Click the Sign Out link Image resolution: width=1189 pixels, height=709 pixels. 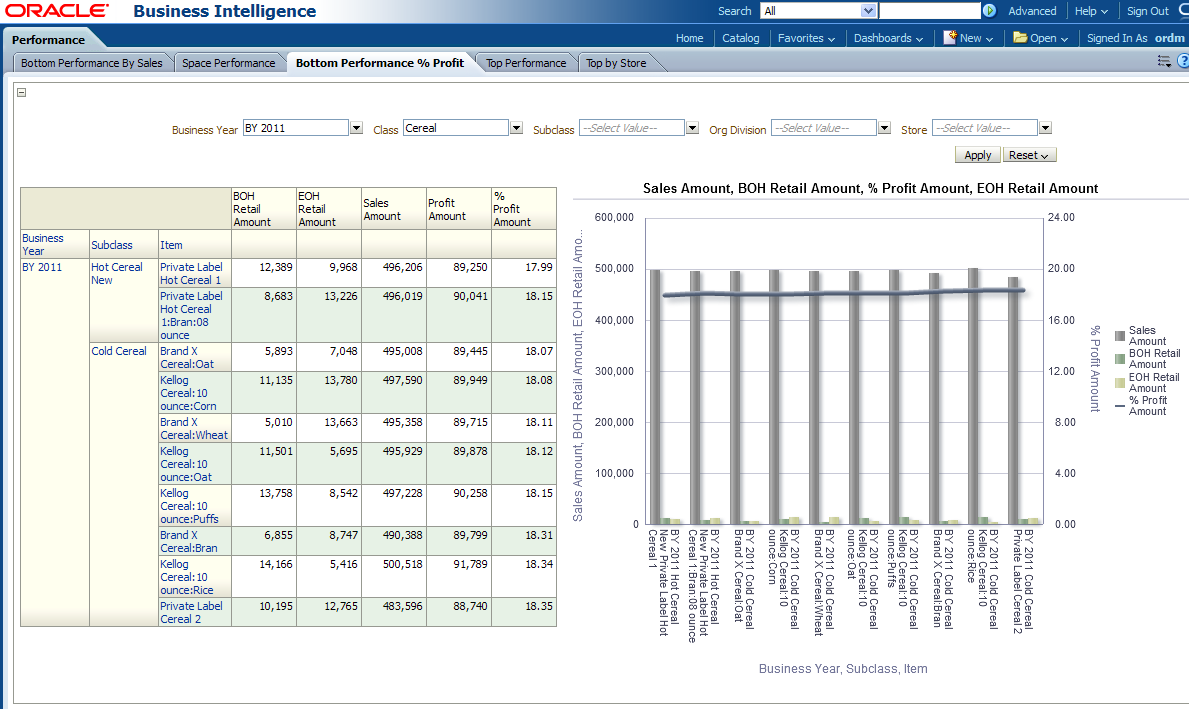1147,11
